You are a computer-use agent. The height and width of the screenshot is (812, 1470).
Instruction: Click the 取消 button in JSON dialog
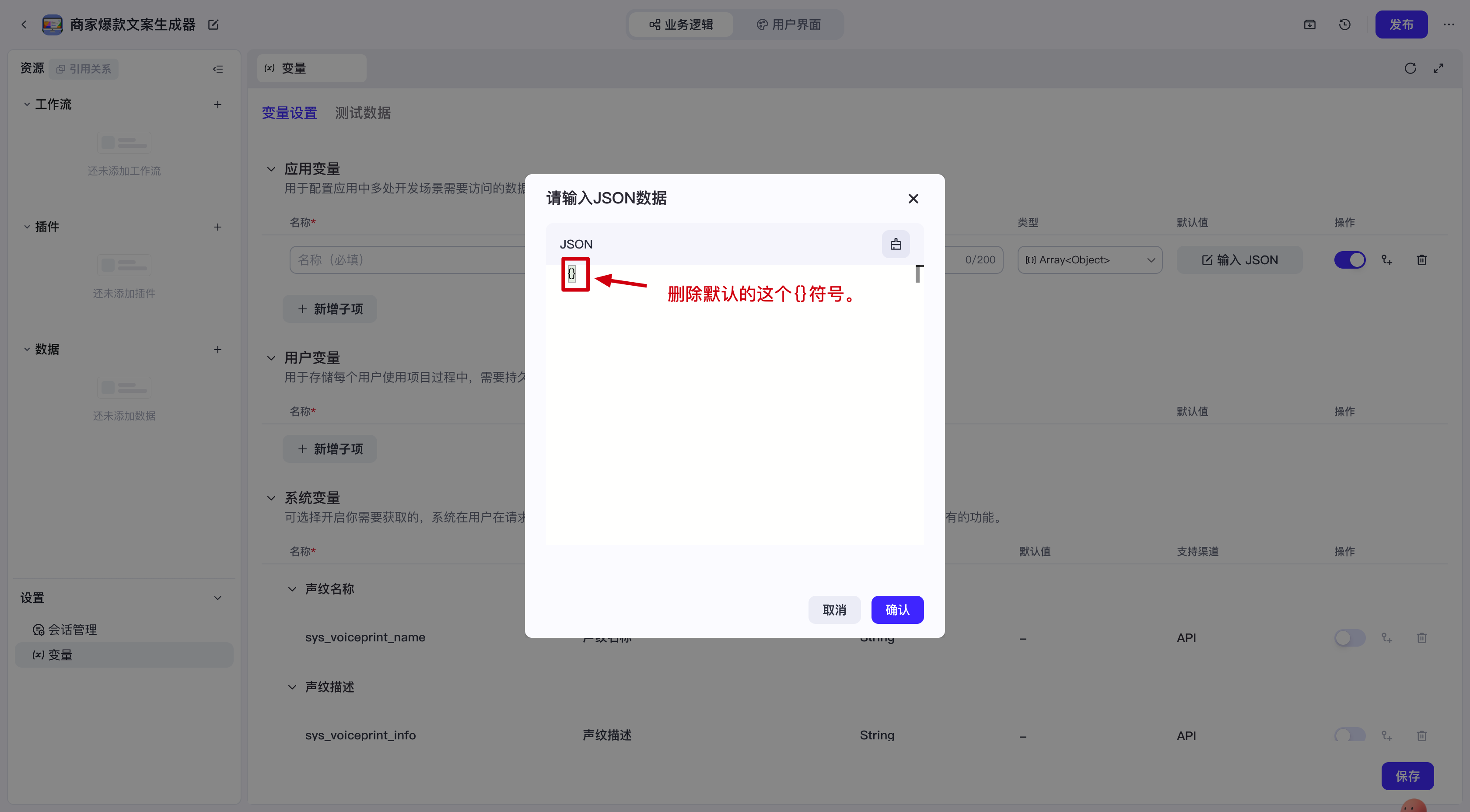point(834,610)
